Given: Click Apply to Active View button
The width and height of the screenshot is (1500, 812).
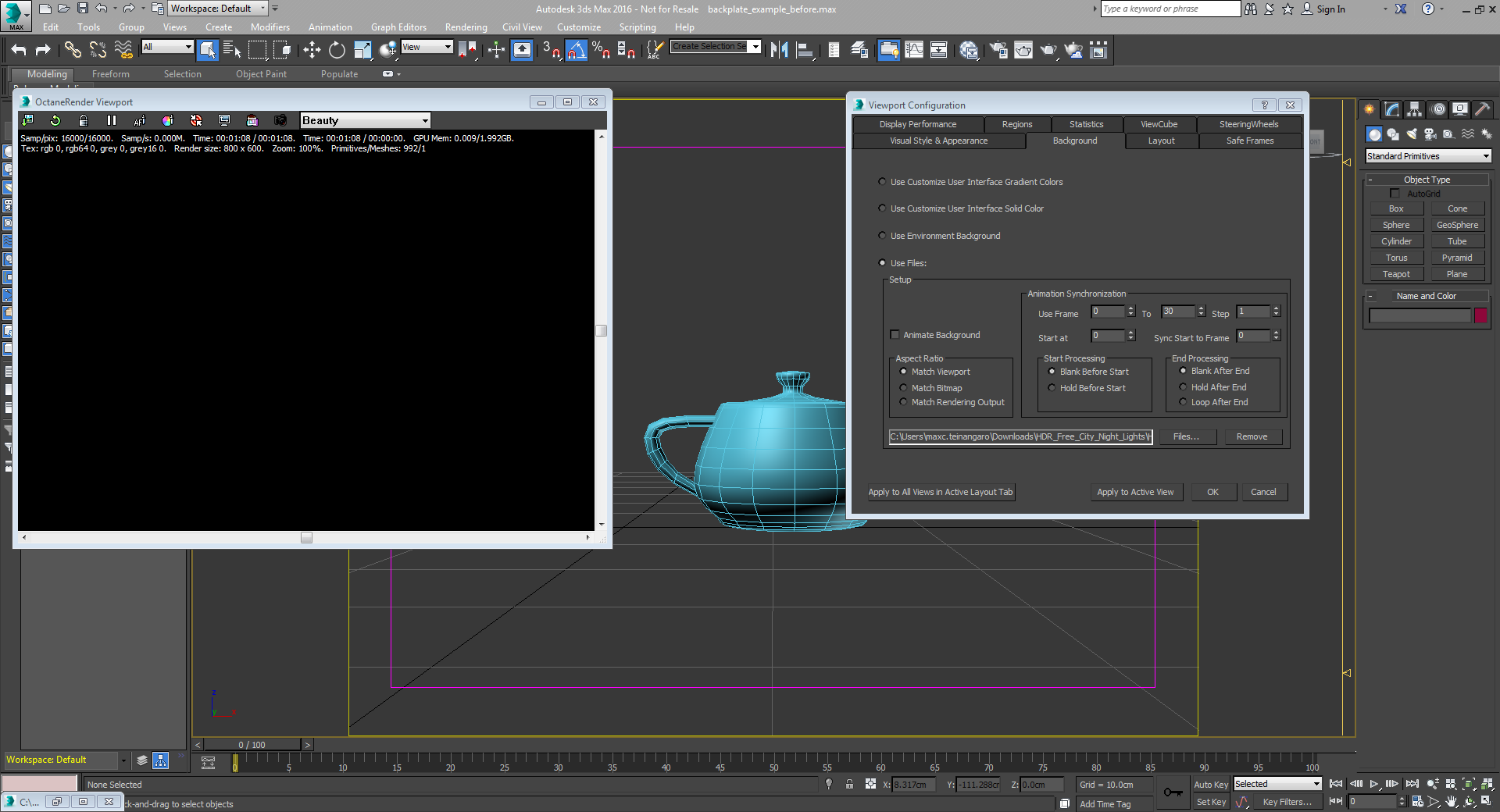Looking at the screenshot, I should pos(1135,492).
